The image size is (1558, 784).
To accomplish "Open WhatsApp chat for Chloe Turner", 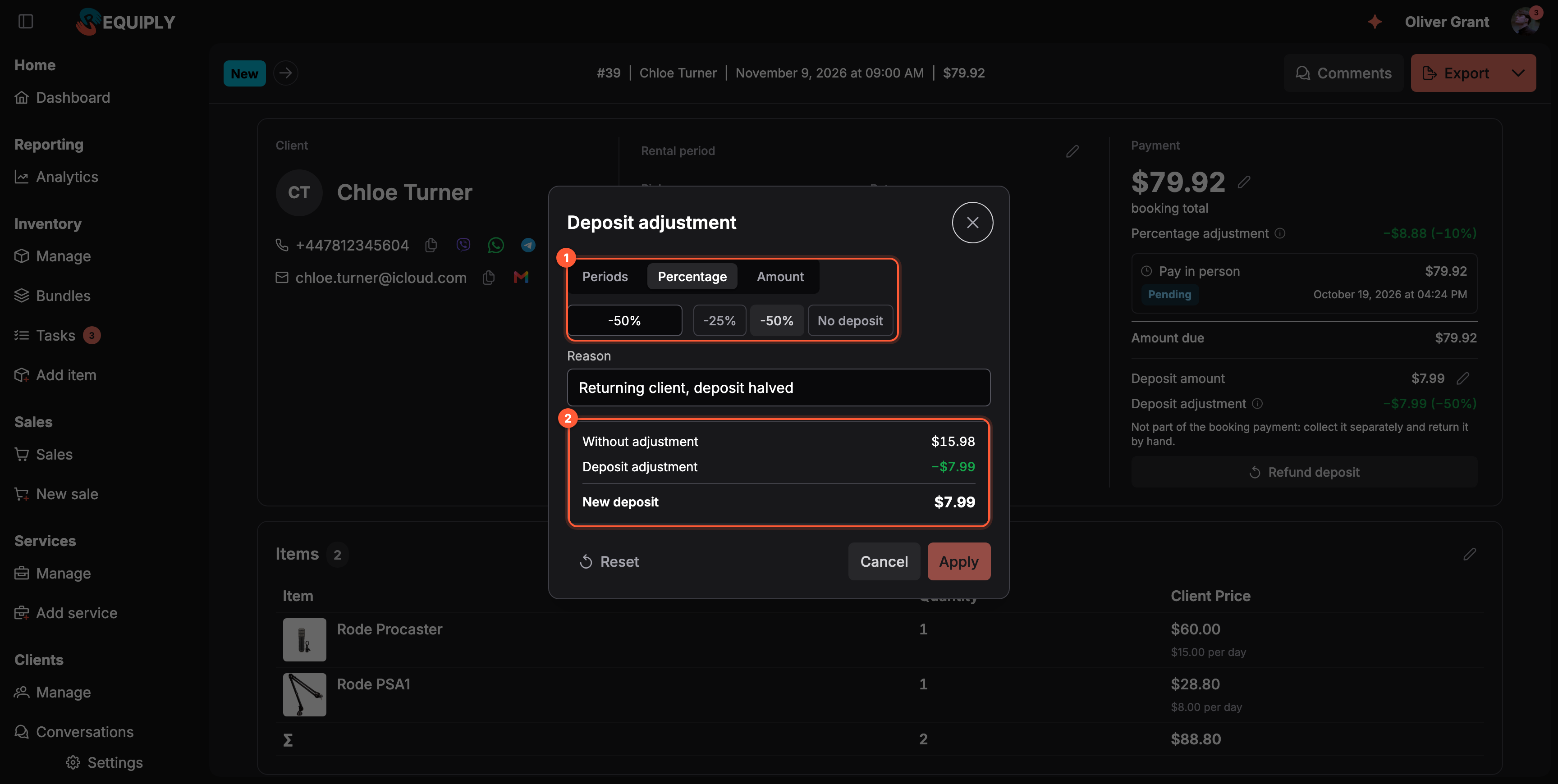I will (x=495, y=245).
